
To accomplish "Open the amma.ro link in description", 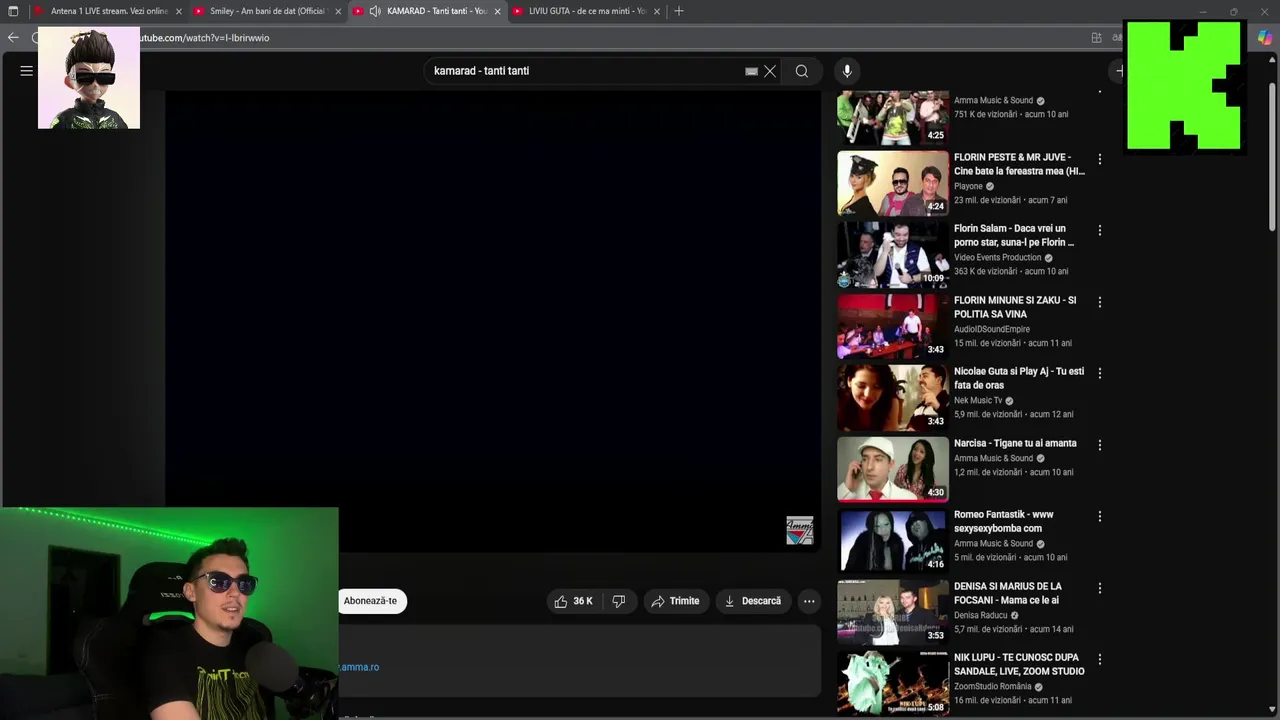I will click(x=359, y=667).
